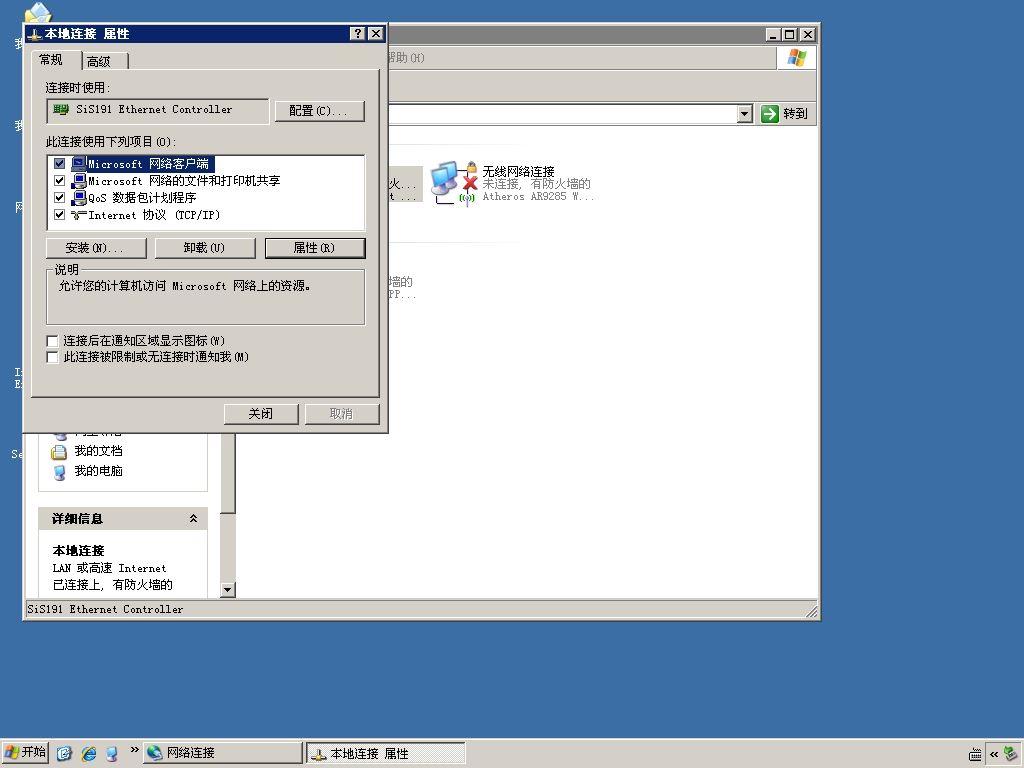Uncheck Microsoft 网络的文件和打印机共享 checkbox
The height and width of the screenshot is (768, 1024).
point(59,180)
